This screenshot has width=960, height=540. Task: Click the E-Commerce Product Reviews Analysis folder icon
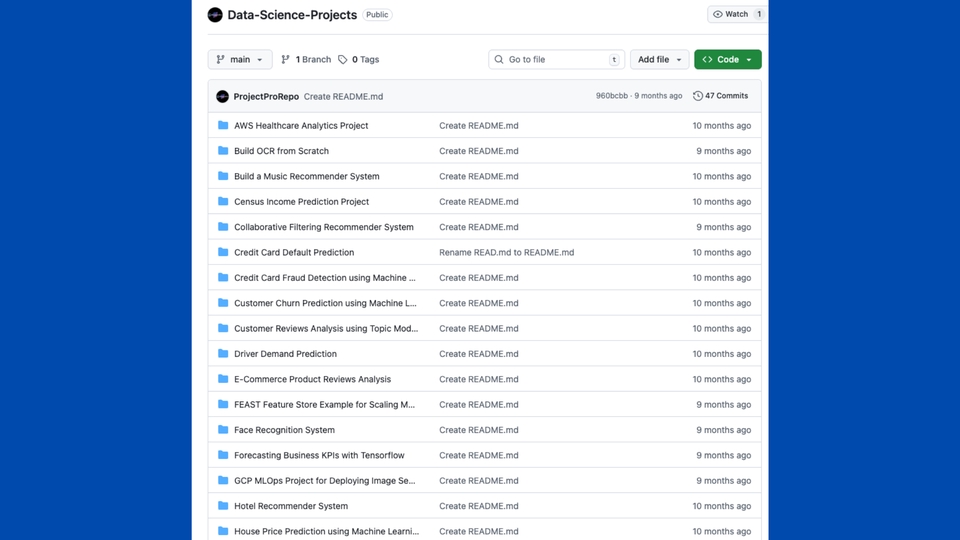coord(223,379)
